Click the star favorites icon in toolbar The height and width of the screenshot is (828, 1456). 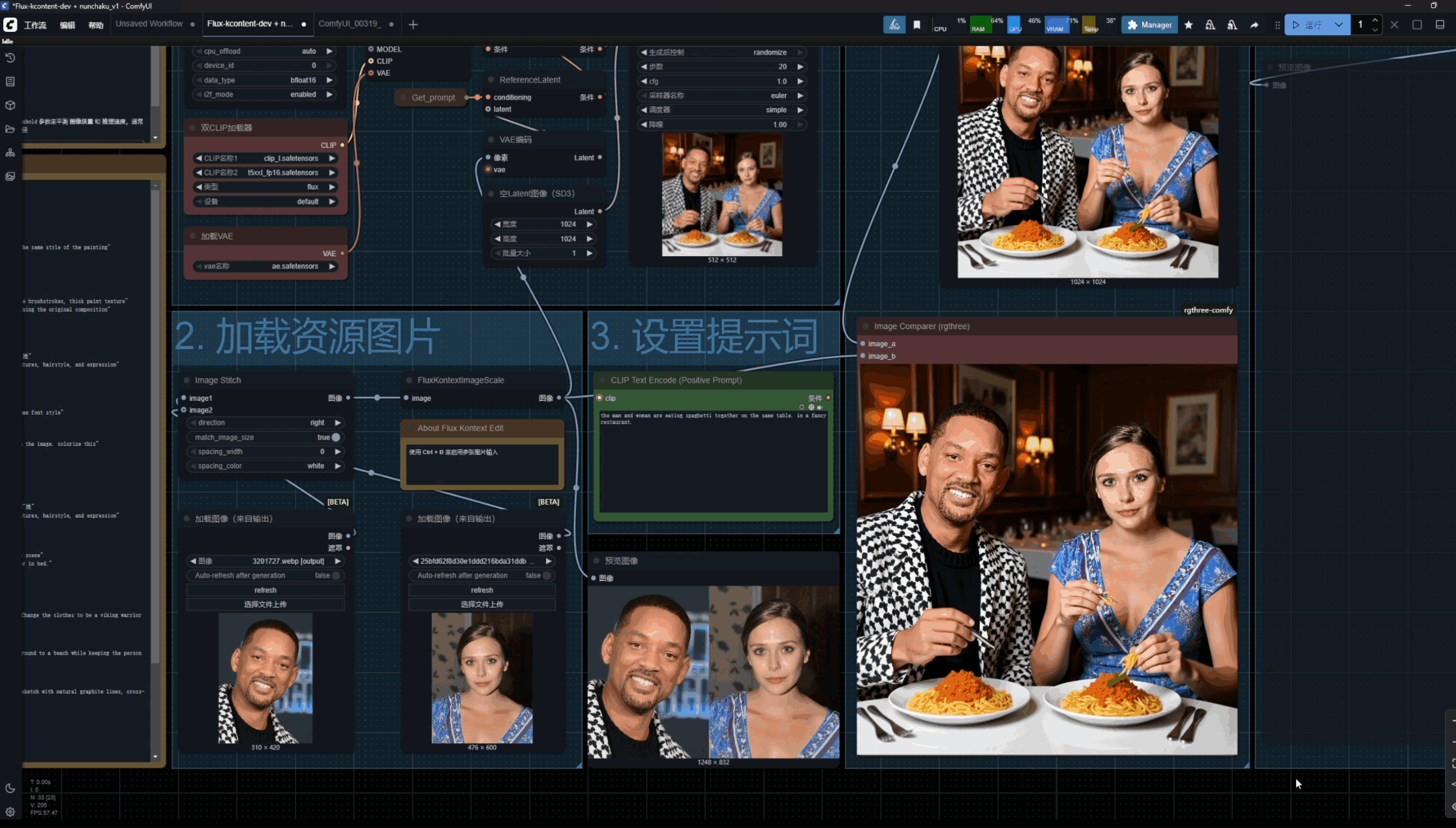1189,25
